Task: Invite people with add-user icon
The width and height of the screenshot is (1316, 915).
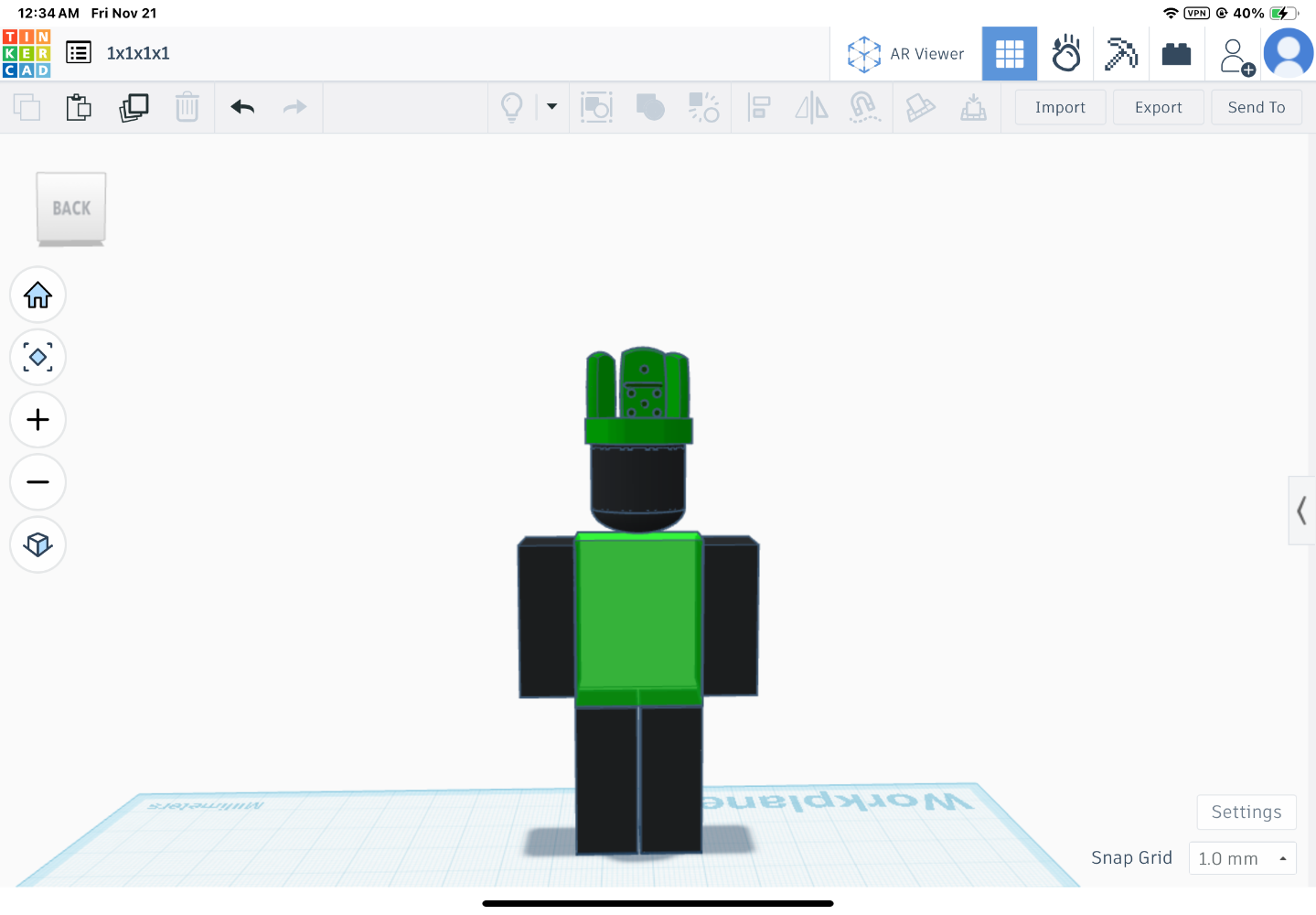Action: 1236,56
